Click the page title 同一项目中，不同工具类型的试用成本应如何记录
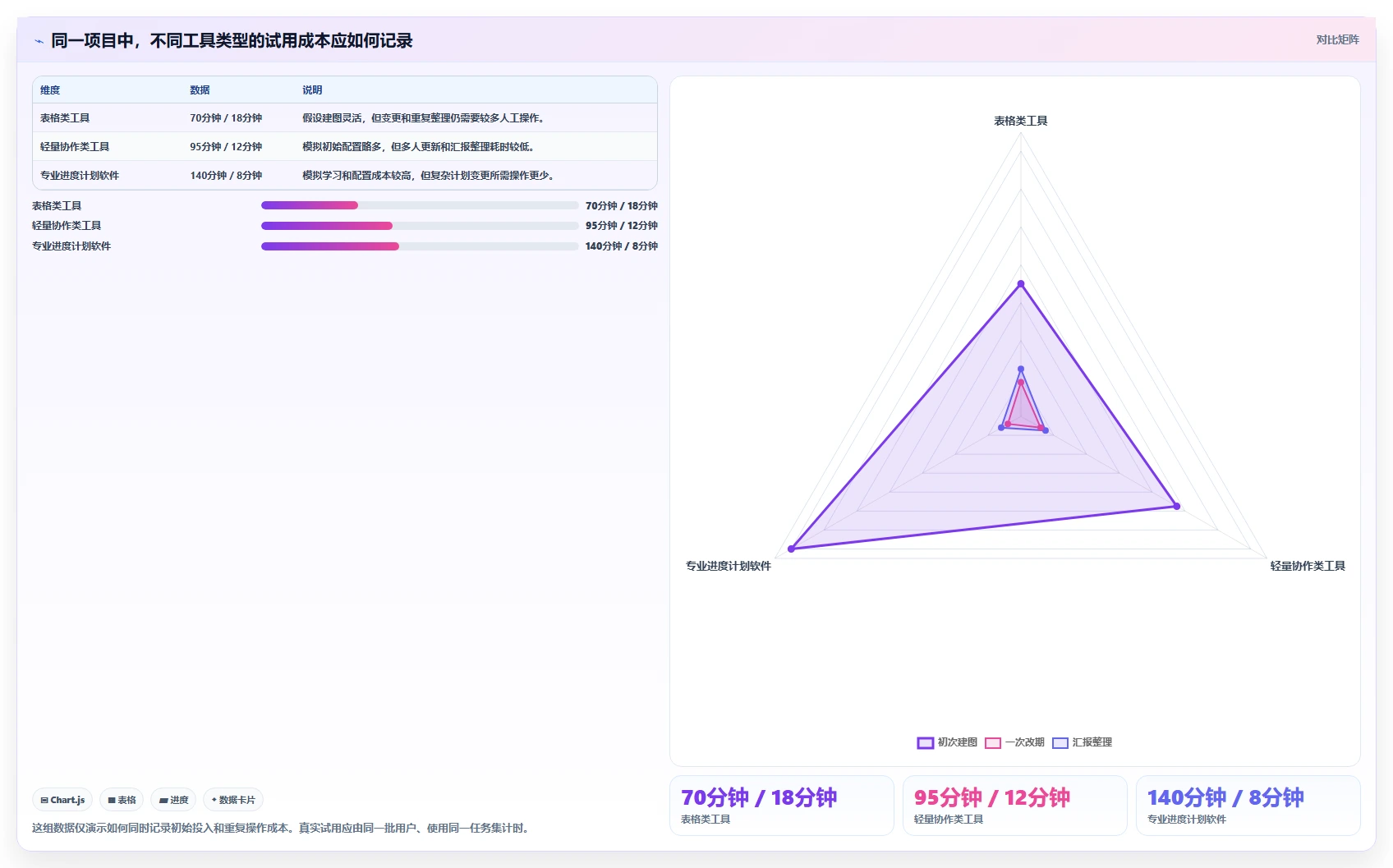This screenshot has width=1393, height=868. (232, 40)
